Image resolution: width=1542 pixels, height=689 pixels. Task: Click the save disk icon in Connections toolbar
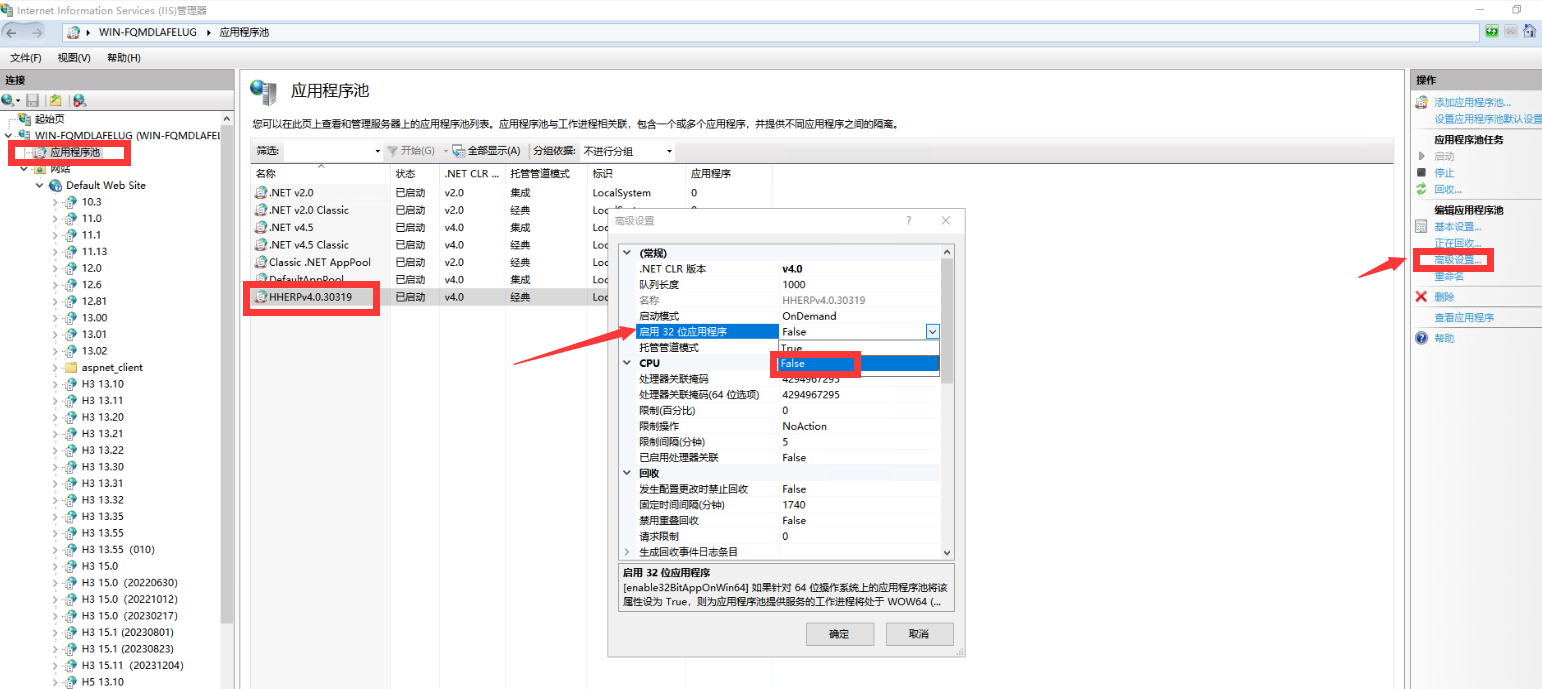[x=33, y=100]
